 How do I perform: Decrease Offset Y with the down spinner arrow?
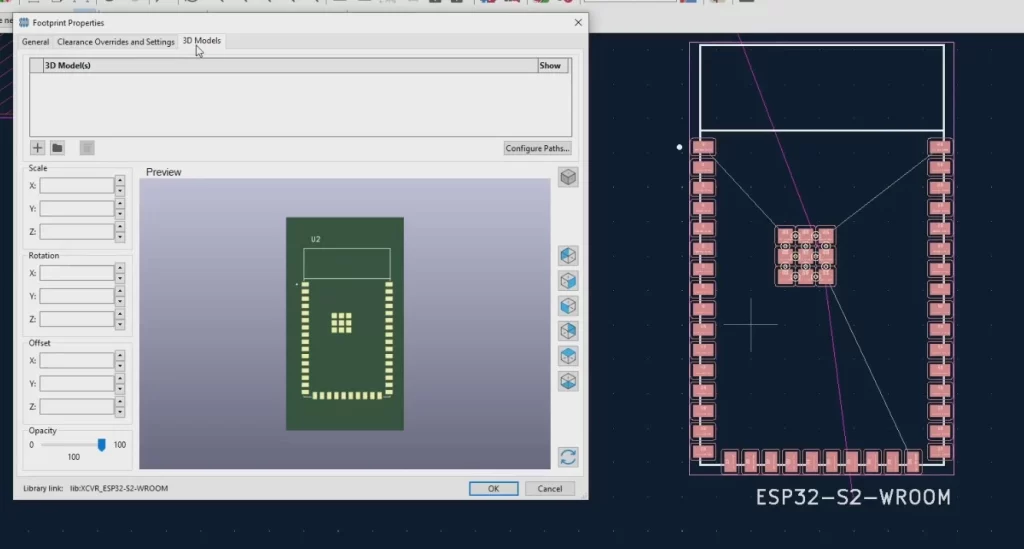pyautogui.click(x=120, y=388)
